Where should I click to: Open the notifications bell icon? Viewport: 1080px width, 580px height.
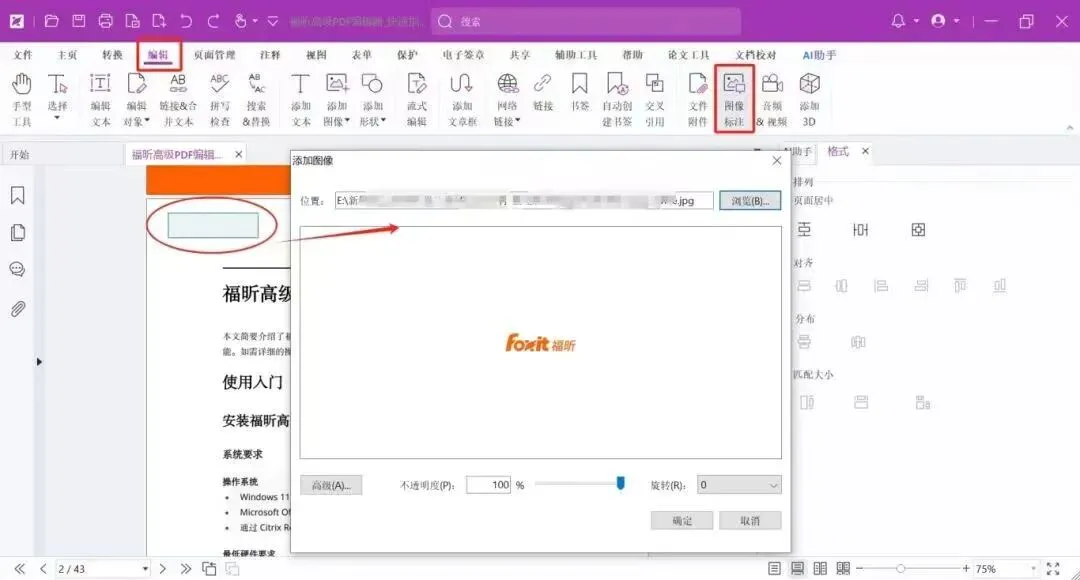click(897, 21)
